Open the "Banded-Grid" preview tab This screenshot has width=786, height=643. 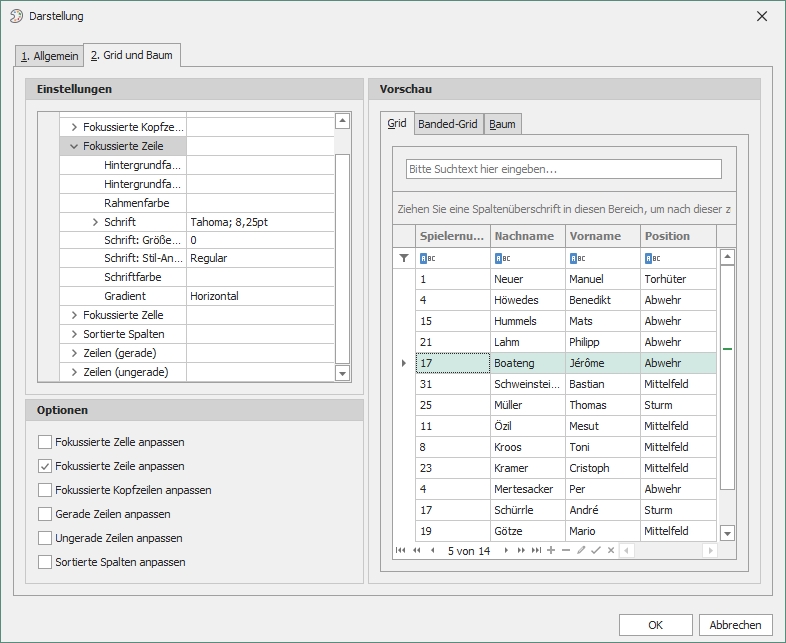click(447, 124)
